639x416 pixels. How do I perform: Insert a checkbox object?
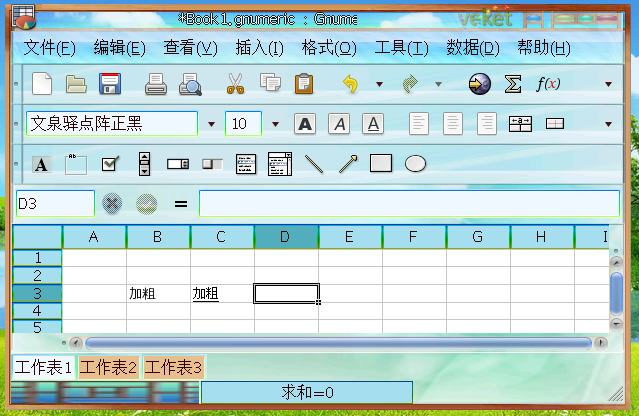(110, 164)
